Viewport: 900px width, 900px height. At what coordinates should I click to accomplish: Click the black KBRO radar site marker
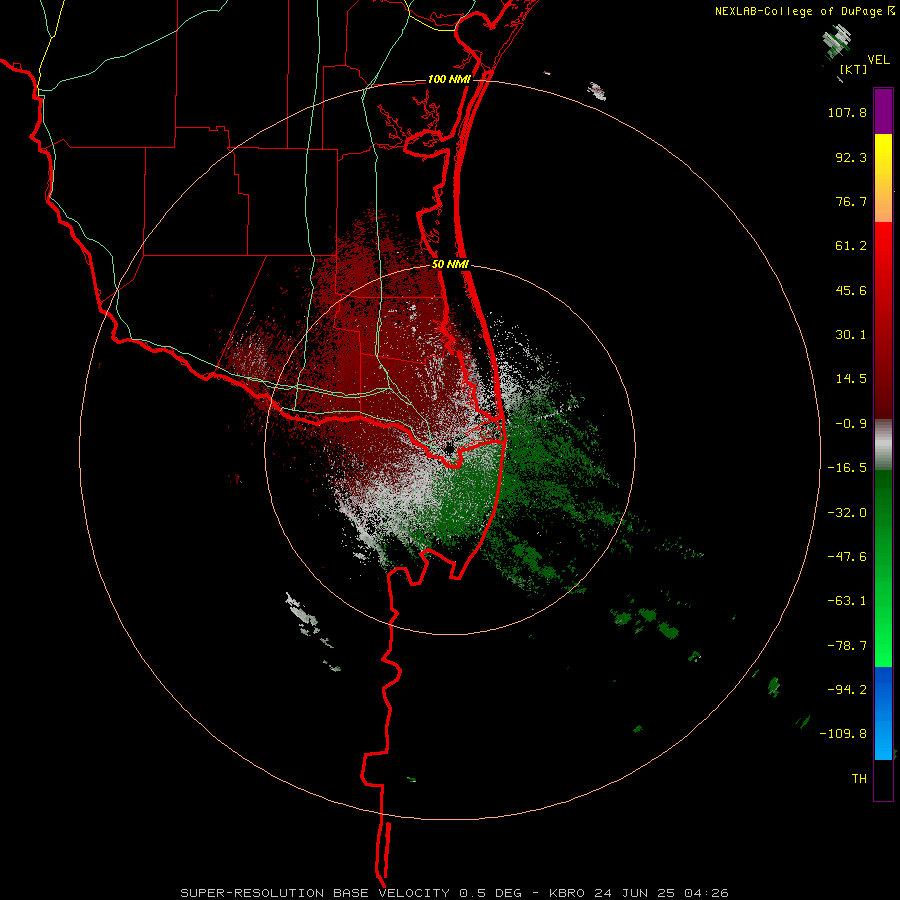tap(449, 448)
